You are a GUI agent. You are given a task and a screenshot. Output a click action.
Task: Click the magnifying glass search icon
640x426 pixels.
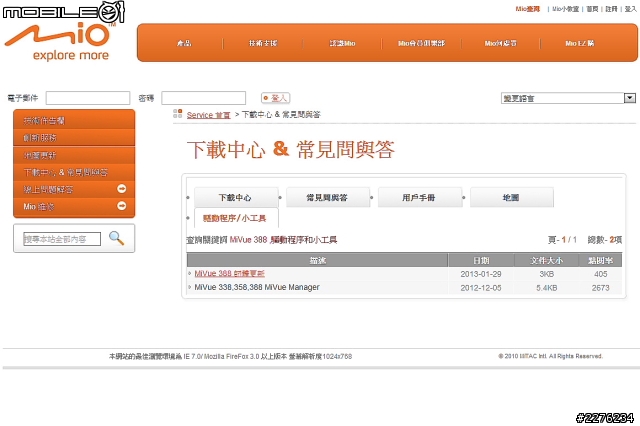(x=116, y=238)
